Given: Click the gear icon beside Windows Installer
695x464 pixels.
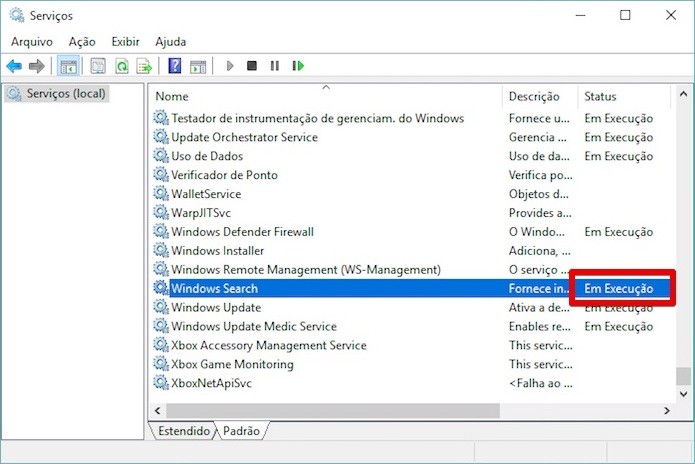Looking at the screenshot, I should pos(161,250).
